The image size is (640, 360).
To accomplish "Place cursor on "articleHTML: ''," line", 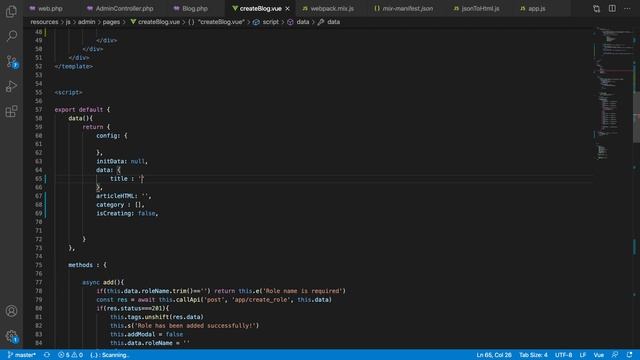I will pos(124,196).
